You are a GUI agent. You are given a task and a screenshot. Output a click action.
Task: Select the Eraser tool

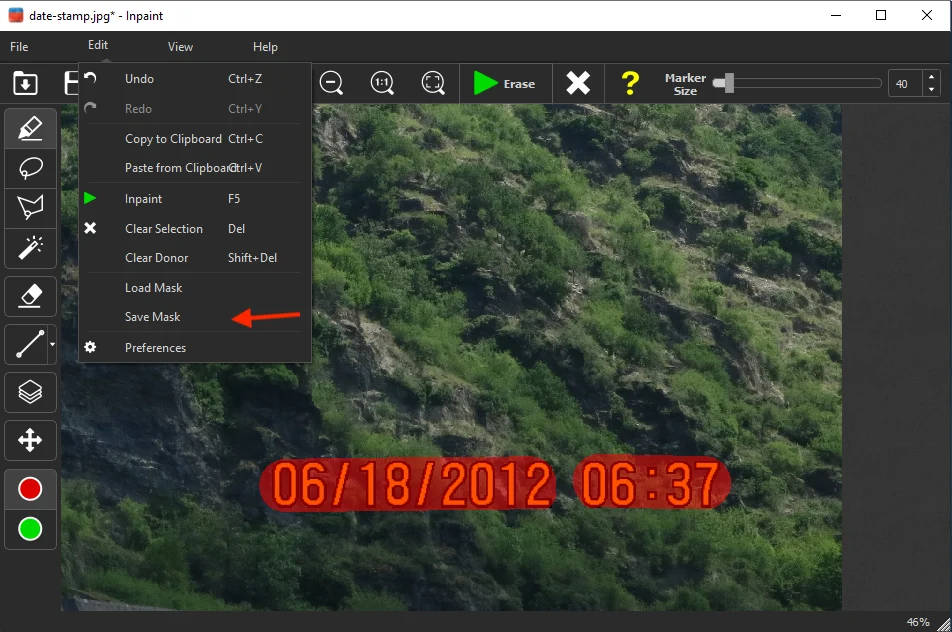[30, 296]
